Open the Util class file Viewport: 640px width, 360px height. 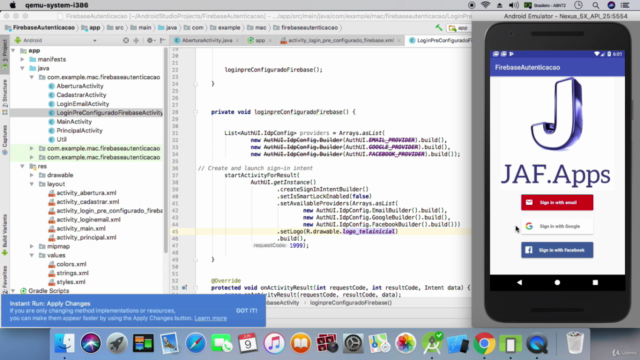pos(61,140)
